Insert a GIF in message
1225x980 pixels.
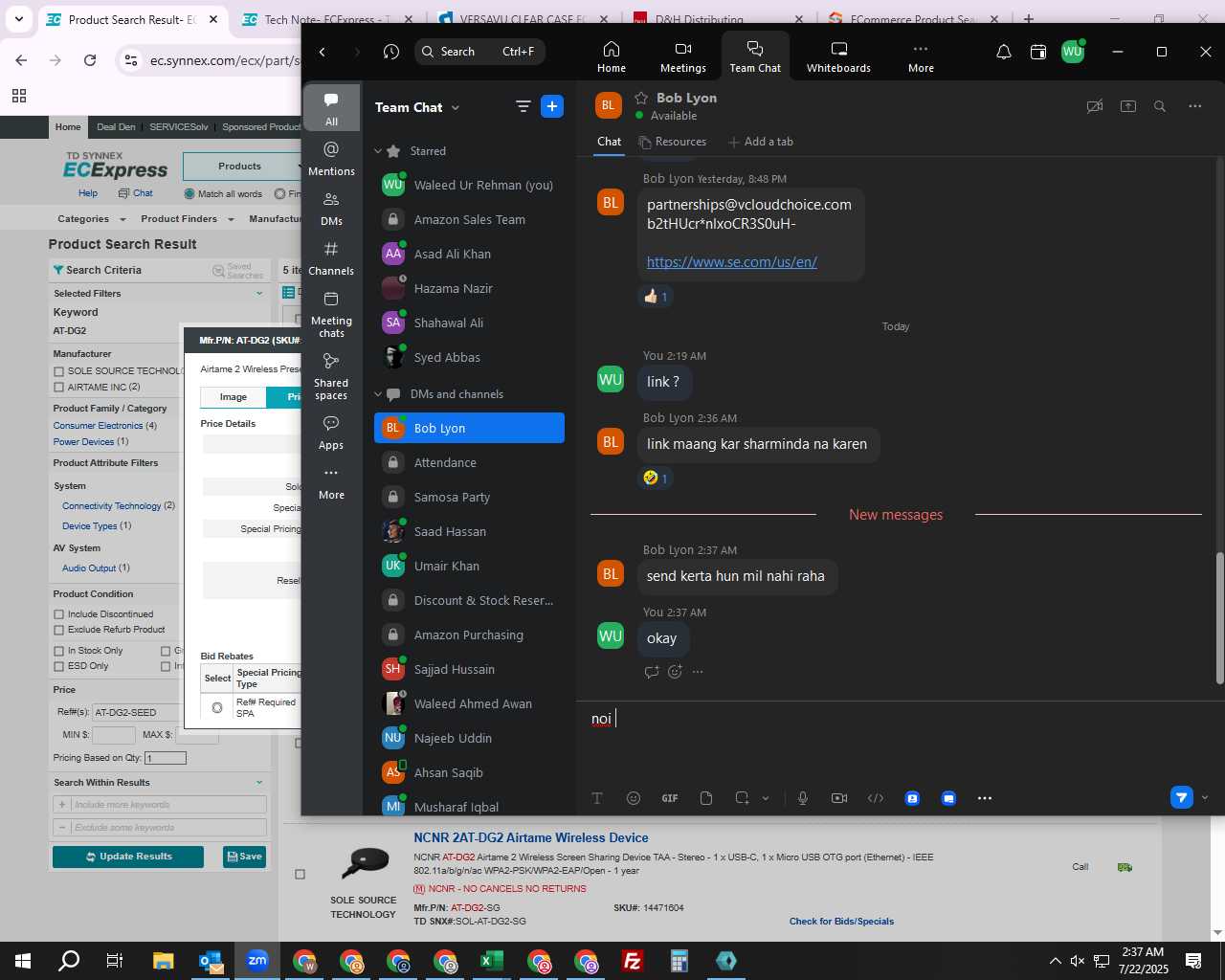coord(670,798)
